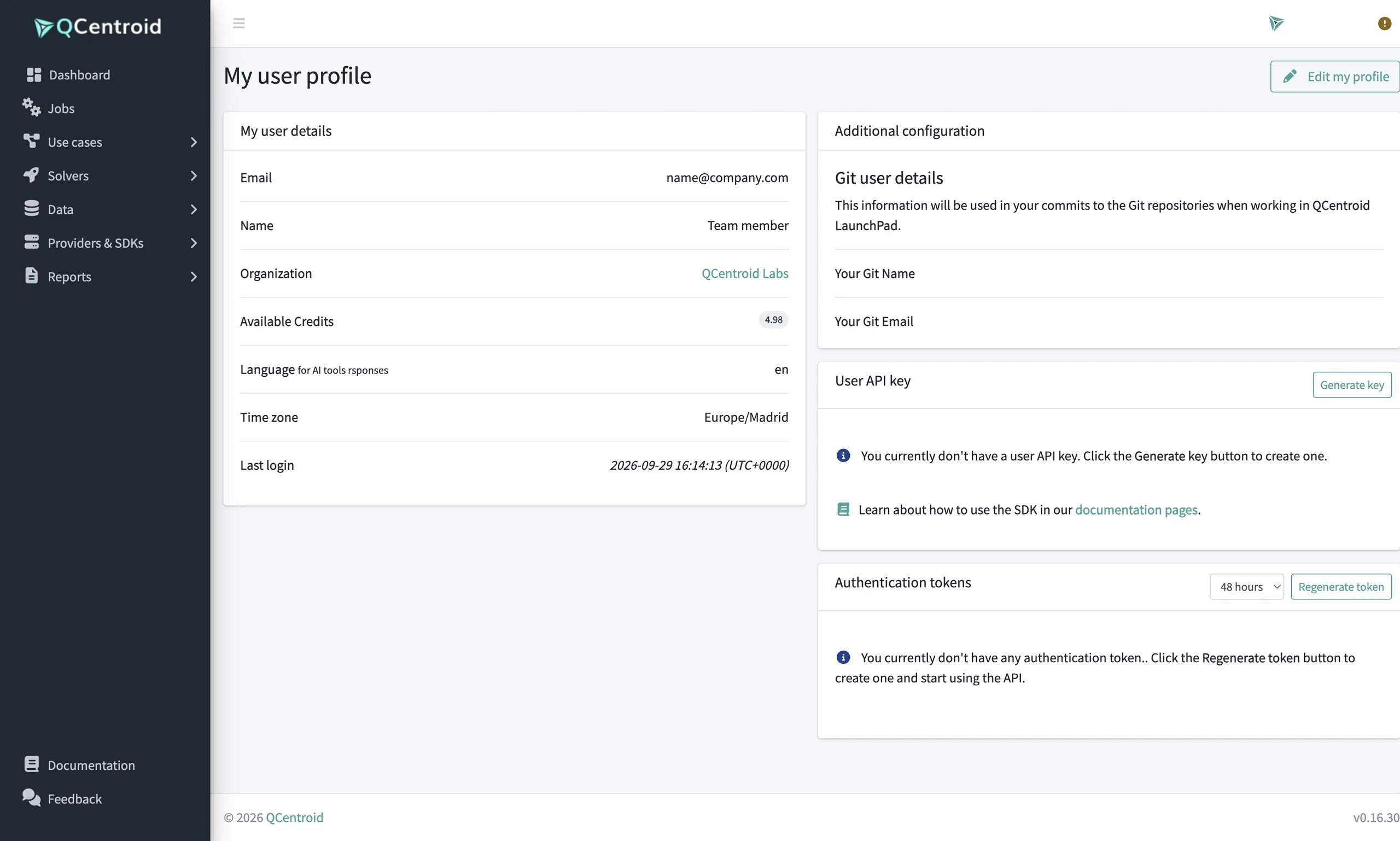Click the Team member name value

pyautogui.click(x=748, y=225)
